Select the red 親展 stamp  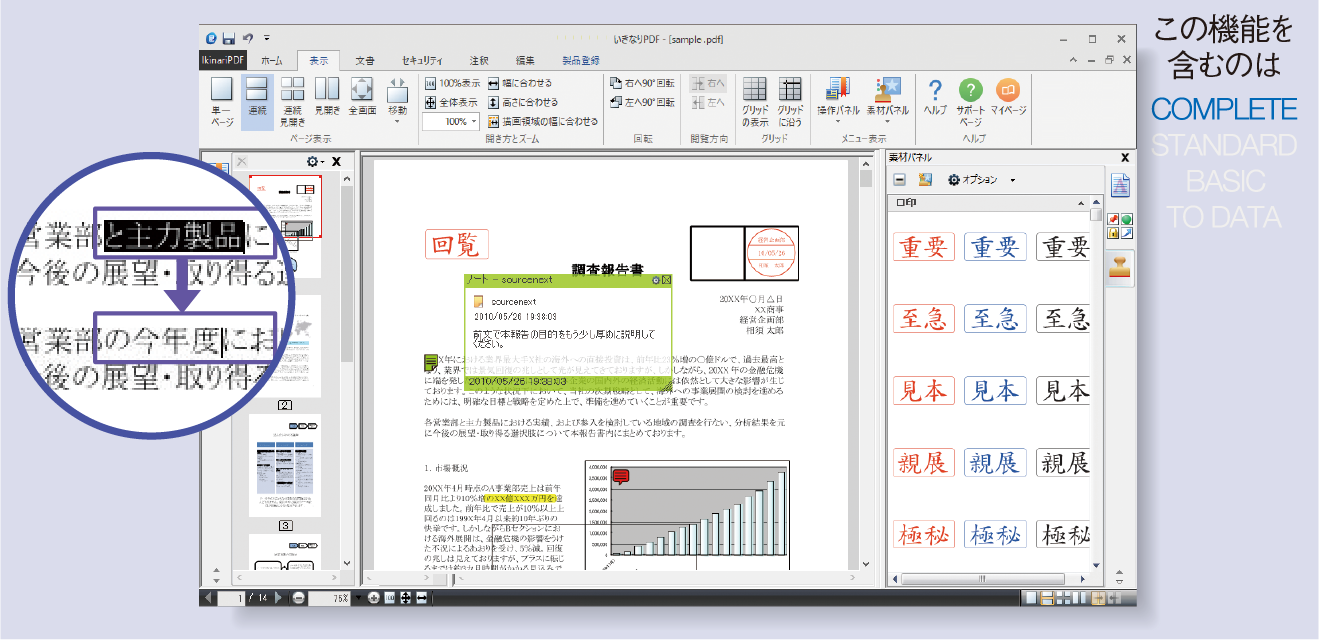pos(924,462)
